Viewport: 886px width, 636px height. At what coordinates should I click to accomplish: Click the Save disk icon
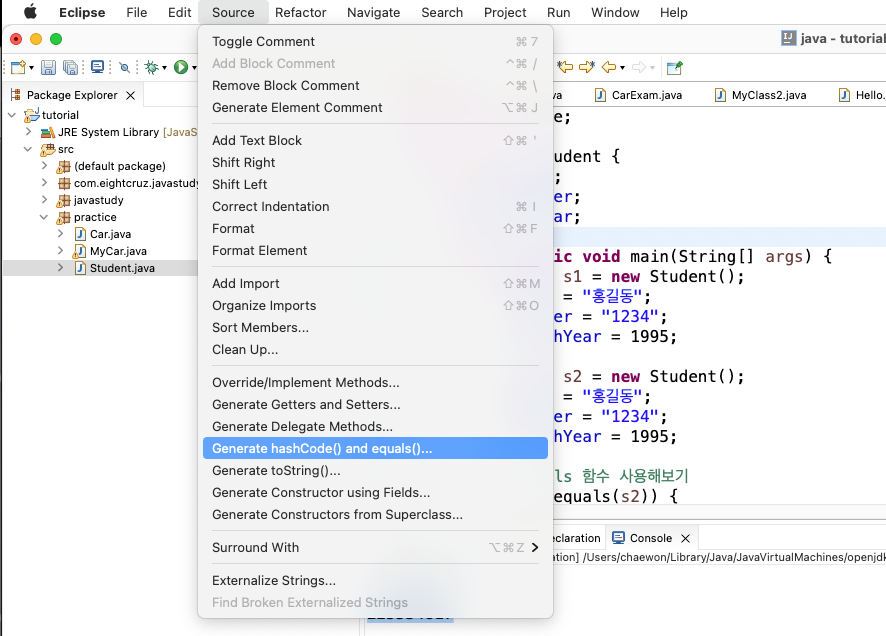49,68
